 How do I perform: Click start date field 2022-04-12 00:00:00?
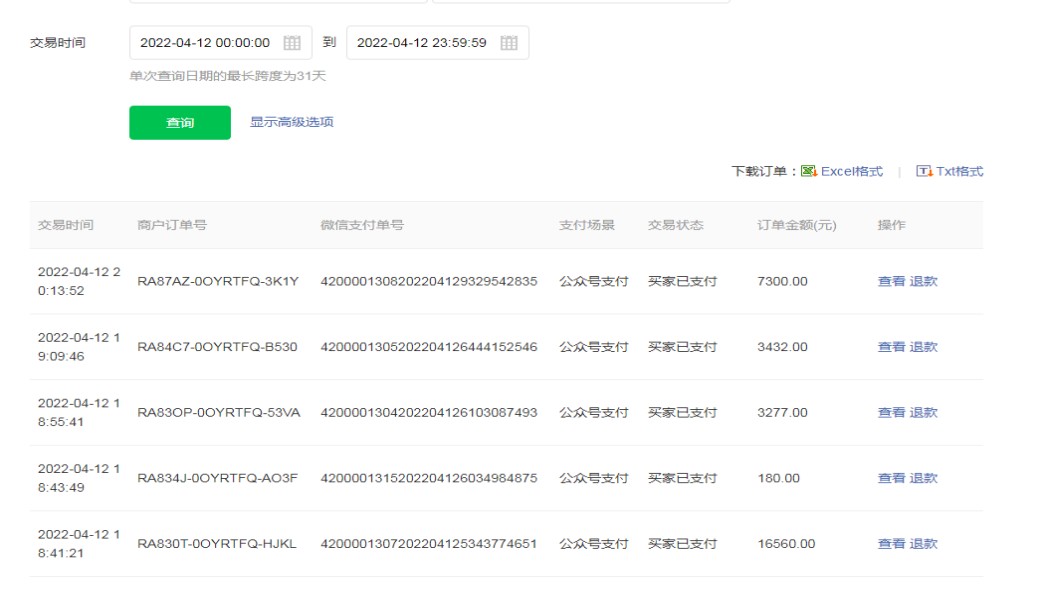[x=205, y=43]
